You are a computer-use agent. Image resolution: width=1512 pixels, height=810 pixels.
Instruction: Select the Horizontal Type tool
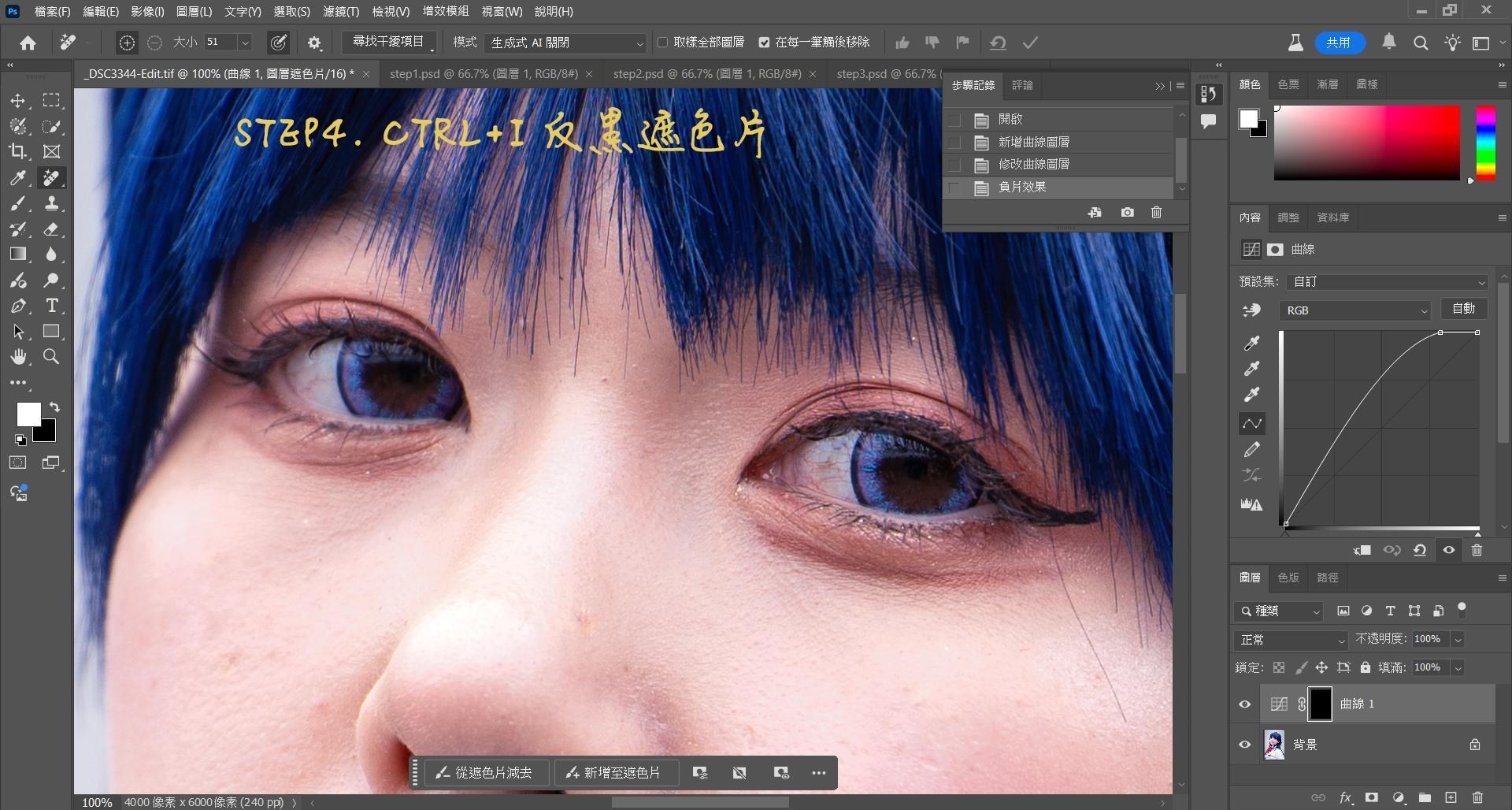pos(51,306)
